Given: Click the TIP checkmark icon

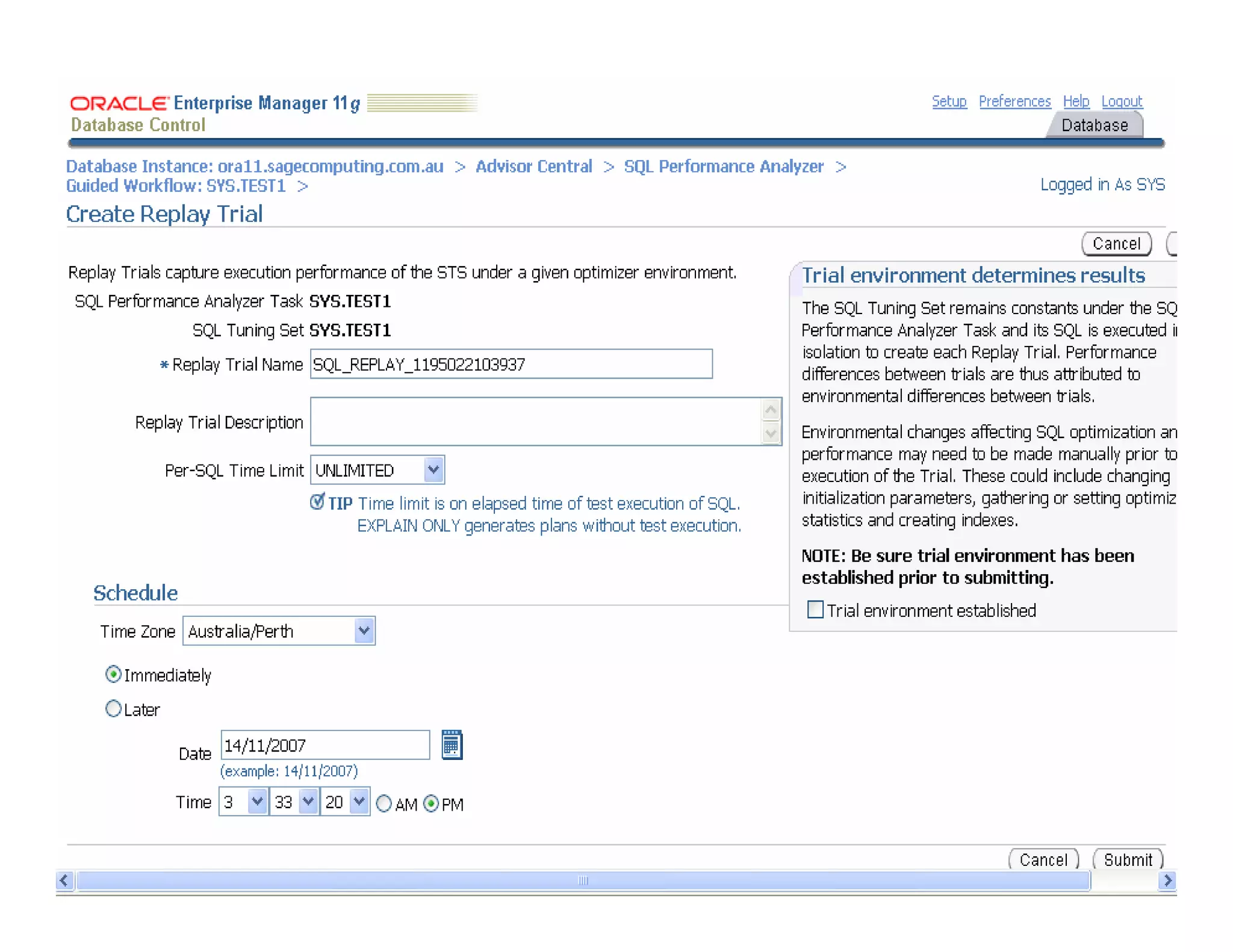Looking at the screenshot, I should [317, 501].
